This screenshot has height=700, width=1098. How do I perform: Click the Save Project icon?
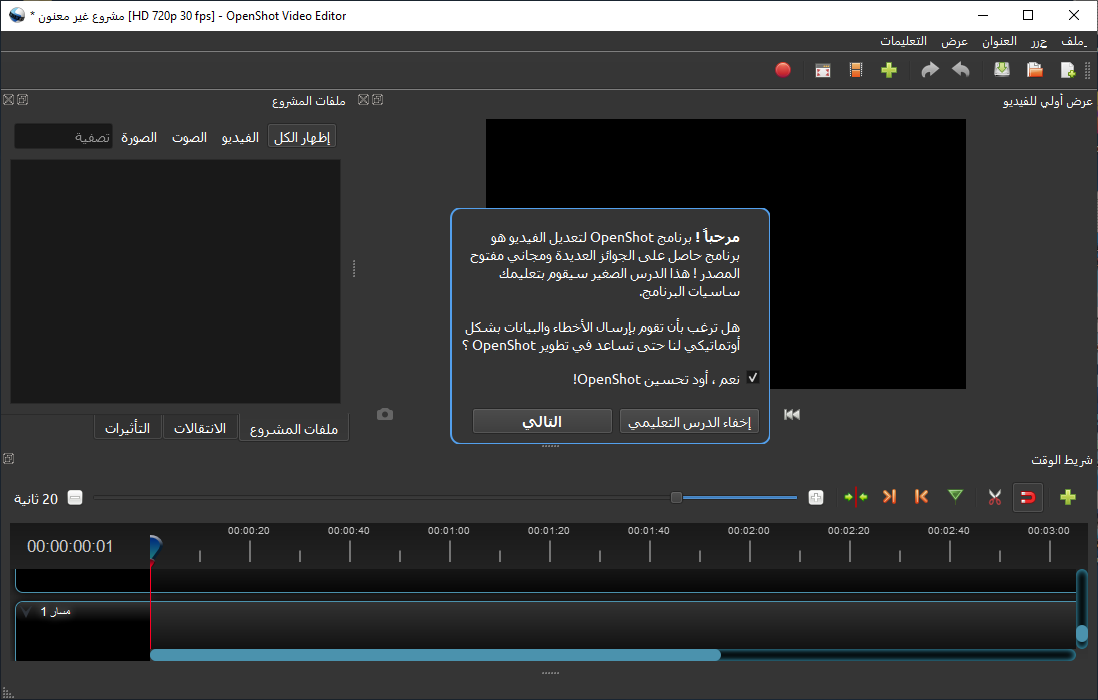(x=1002, y=70)
